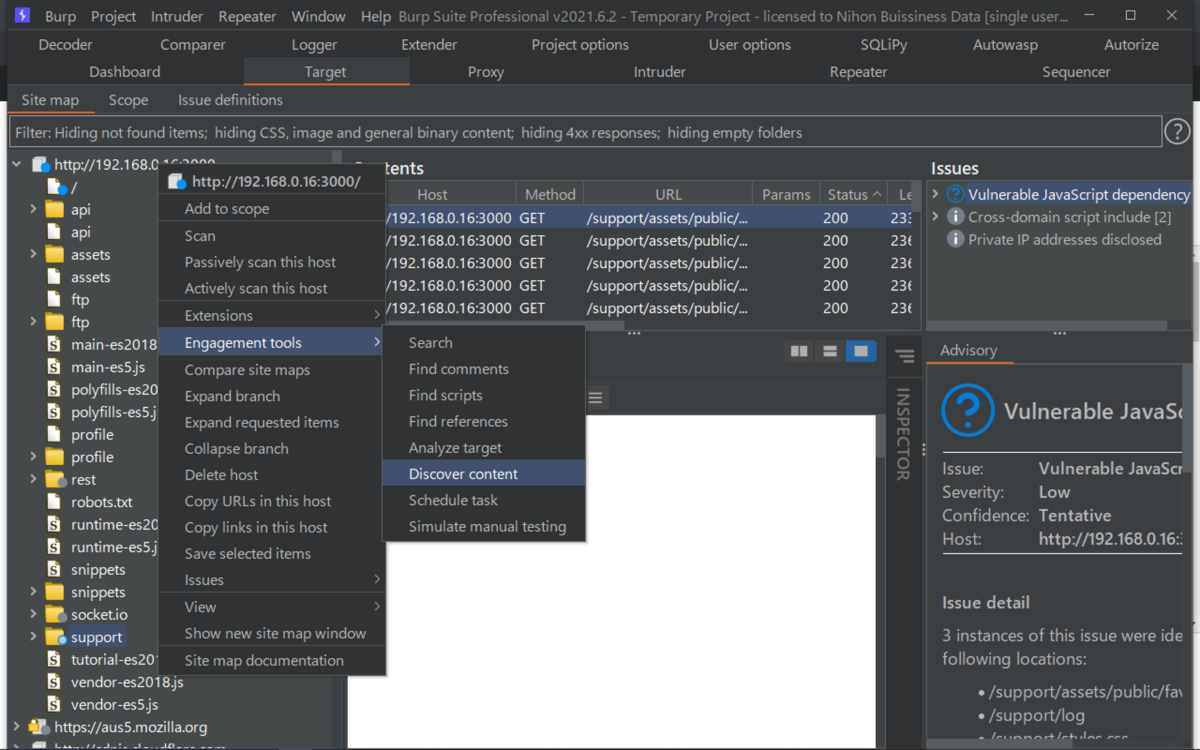
Task: Click the info icon beside Cross-domain script include
Action: (x=956, y=217)
